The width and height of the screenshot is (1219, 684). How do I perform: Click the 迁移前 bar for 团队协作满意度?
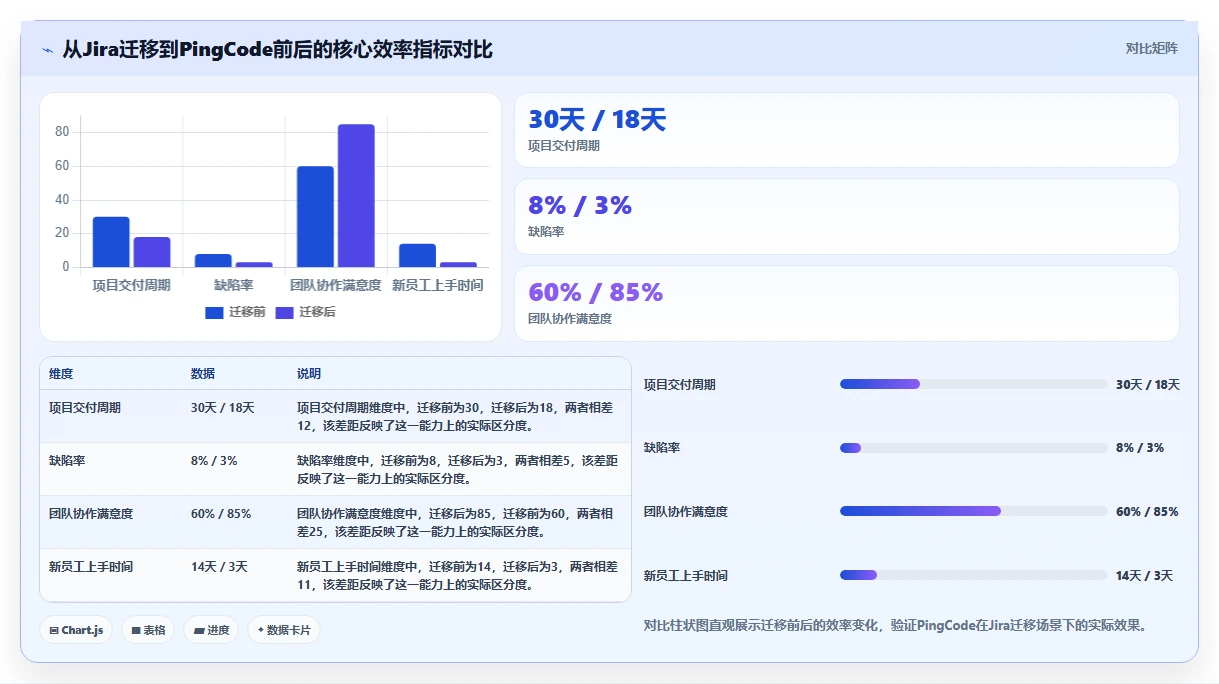point(315,217)
